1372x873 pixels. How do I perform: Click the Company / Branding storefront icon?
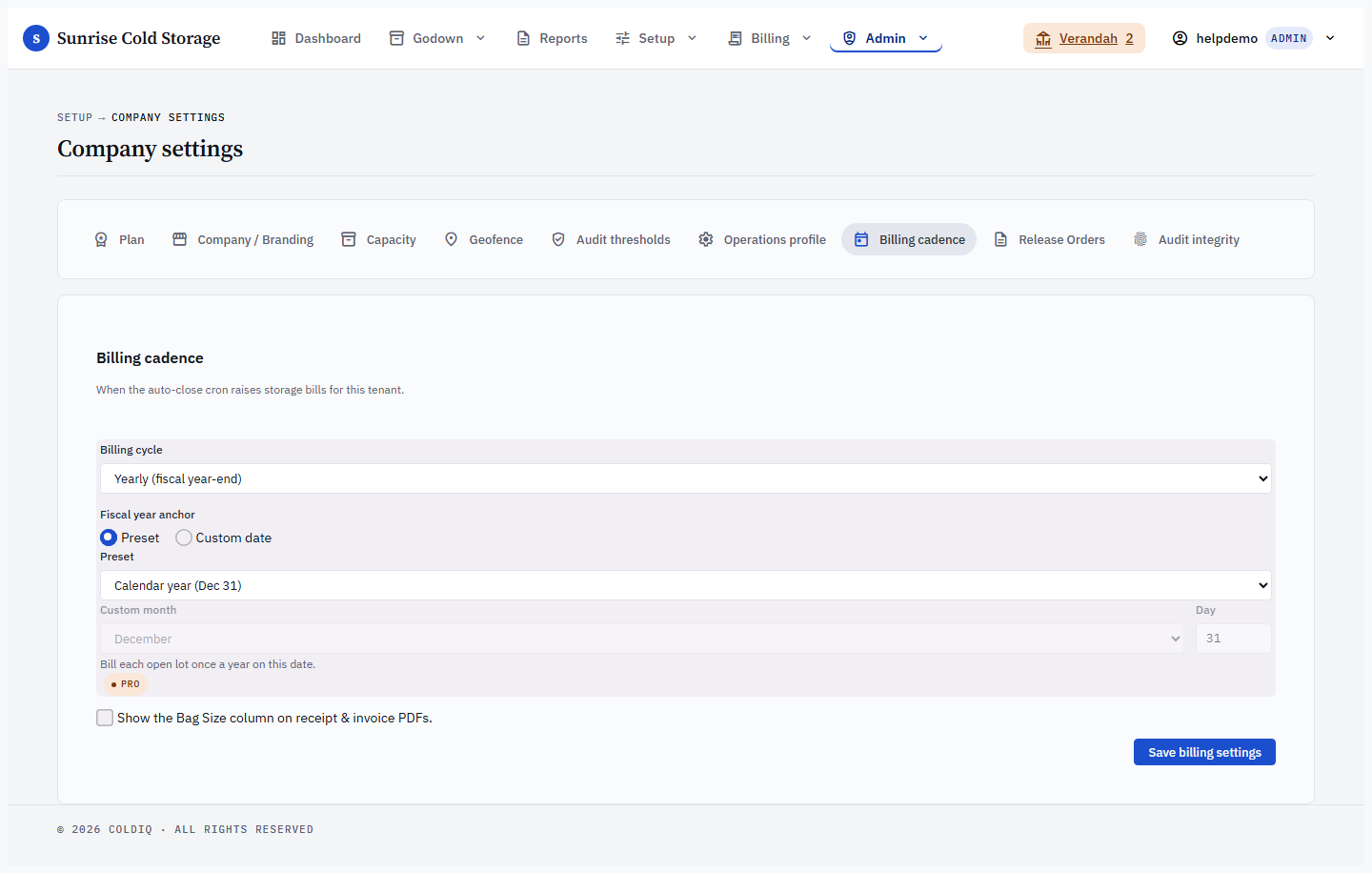[179, 239]
